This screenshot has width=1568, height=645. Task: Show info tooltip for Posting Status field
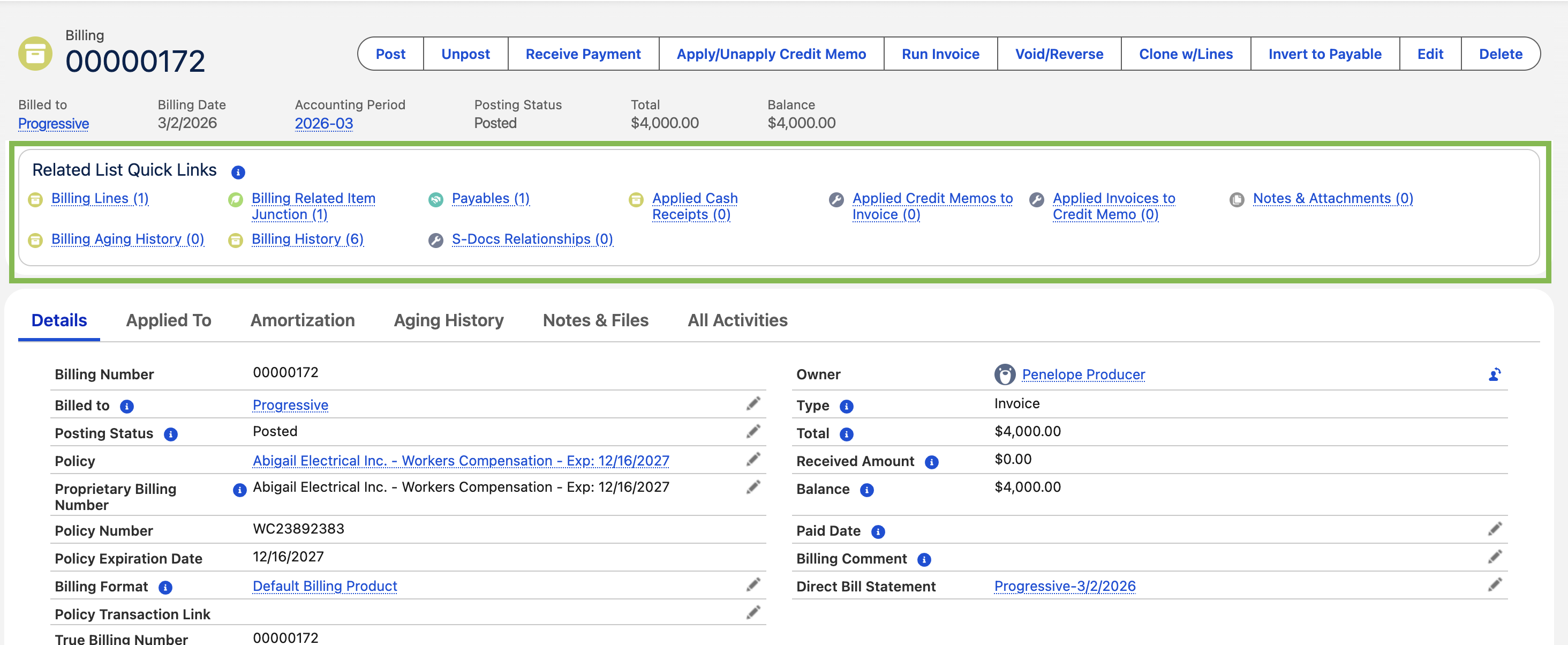tap(170, 434)
